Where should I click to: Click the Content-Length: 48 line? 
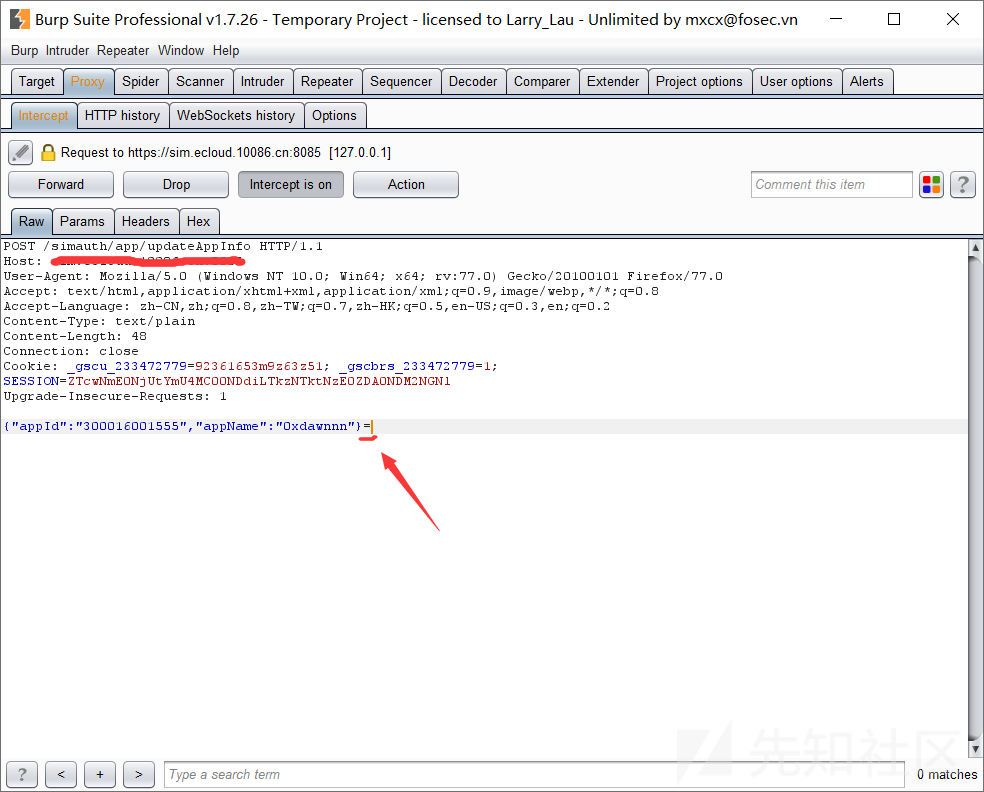coord(75,336)
